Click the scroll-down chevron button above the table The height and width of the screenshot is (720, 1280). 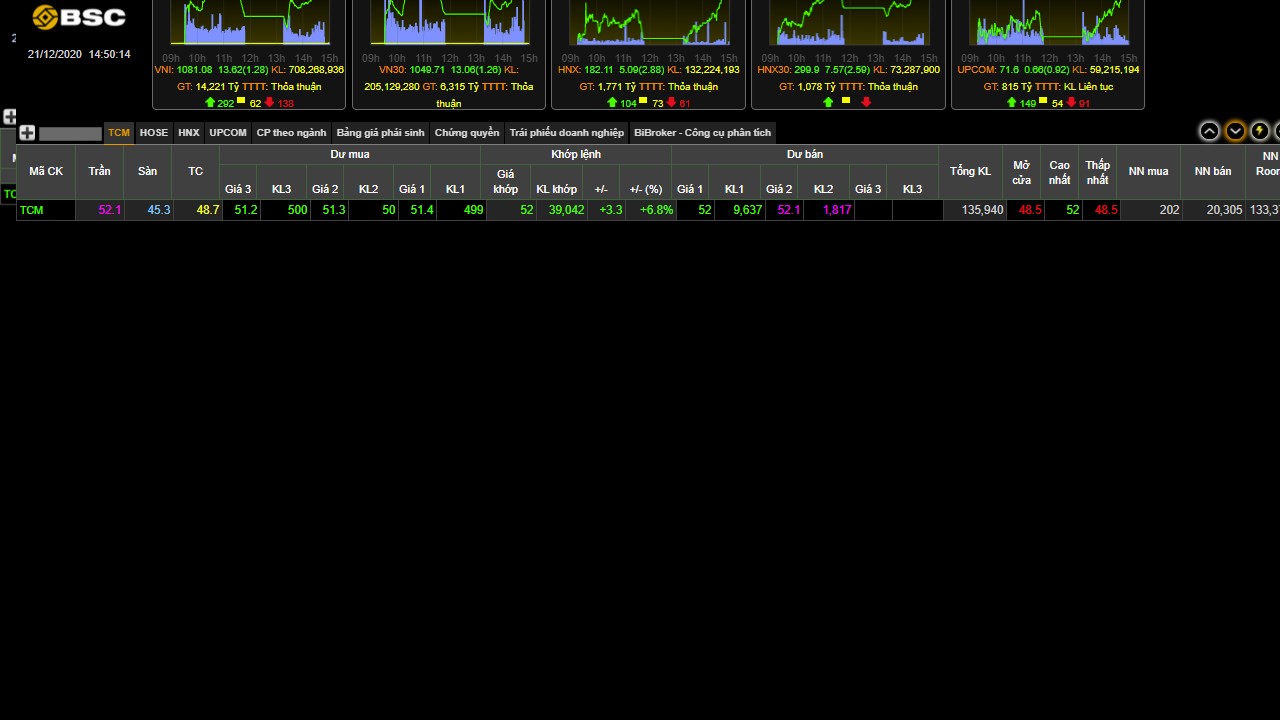pos(1235,131)
